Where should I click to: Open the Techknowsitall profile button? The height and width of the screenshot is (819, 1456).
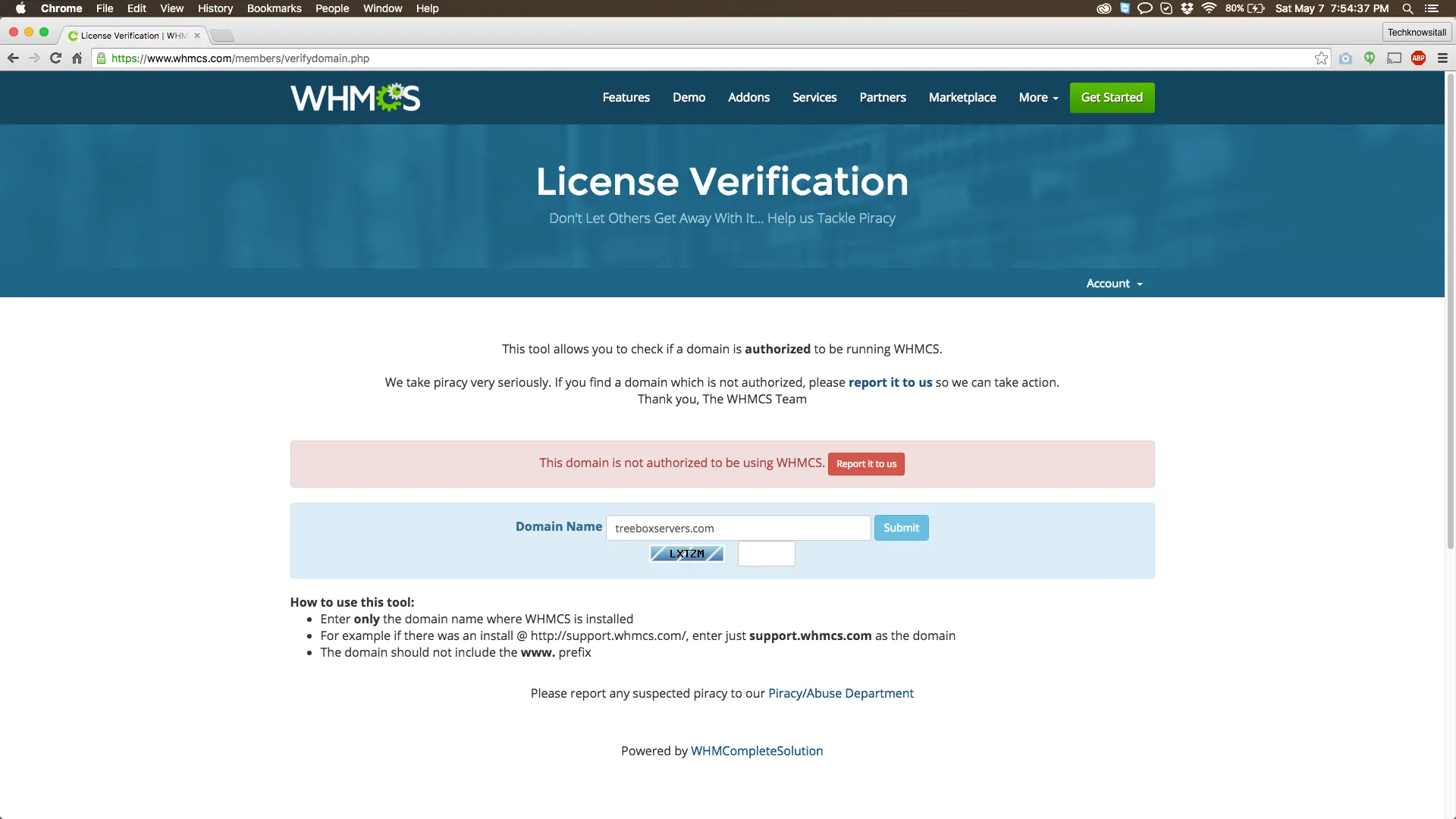(x=1417, y=33)
